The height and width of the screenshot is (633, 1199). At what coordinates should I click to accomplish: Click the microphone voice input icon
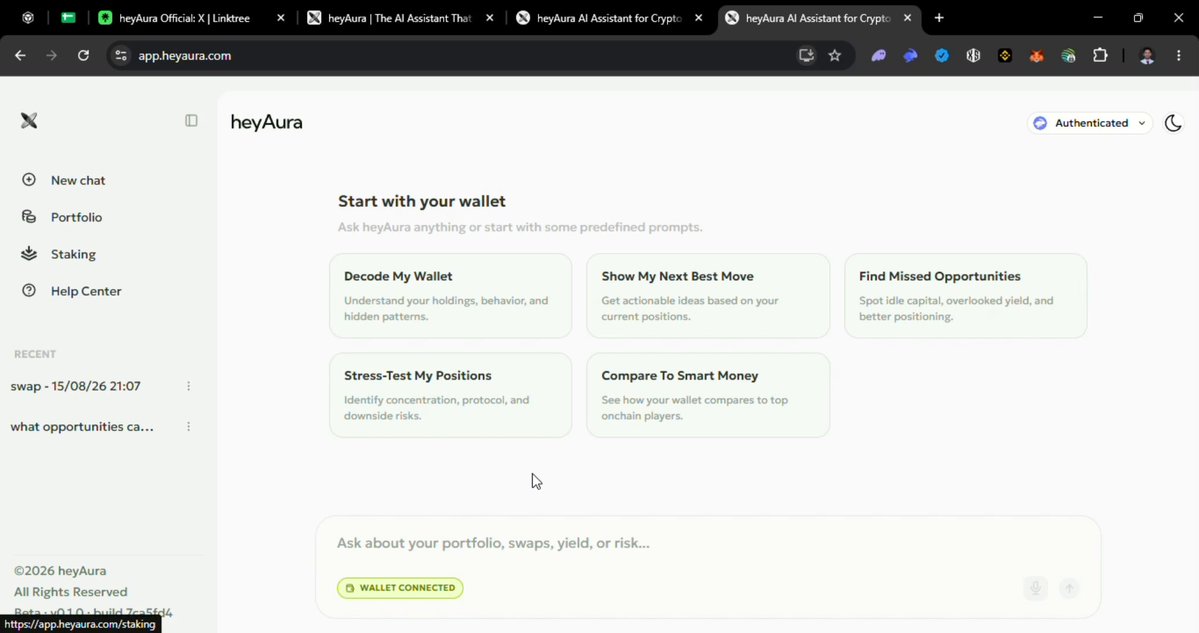click(1035, 588)
